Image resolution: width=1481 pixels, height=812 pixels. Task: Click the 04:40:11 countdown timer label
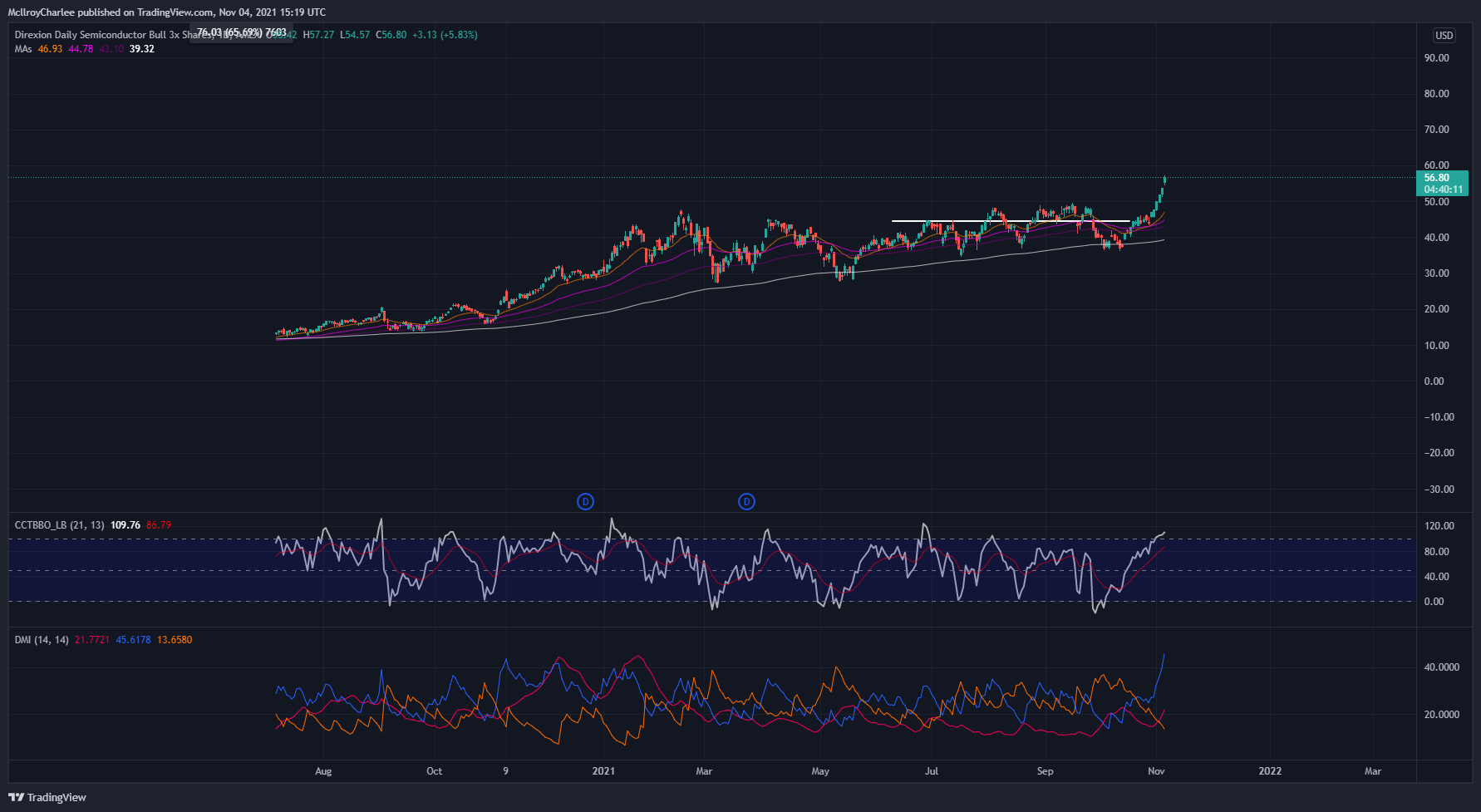1443,189
